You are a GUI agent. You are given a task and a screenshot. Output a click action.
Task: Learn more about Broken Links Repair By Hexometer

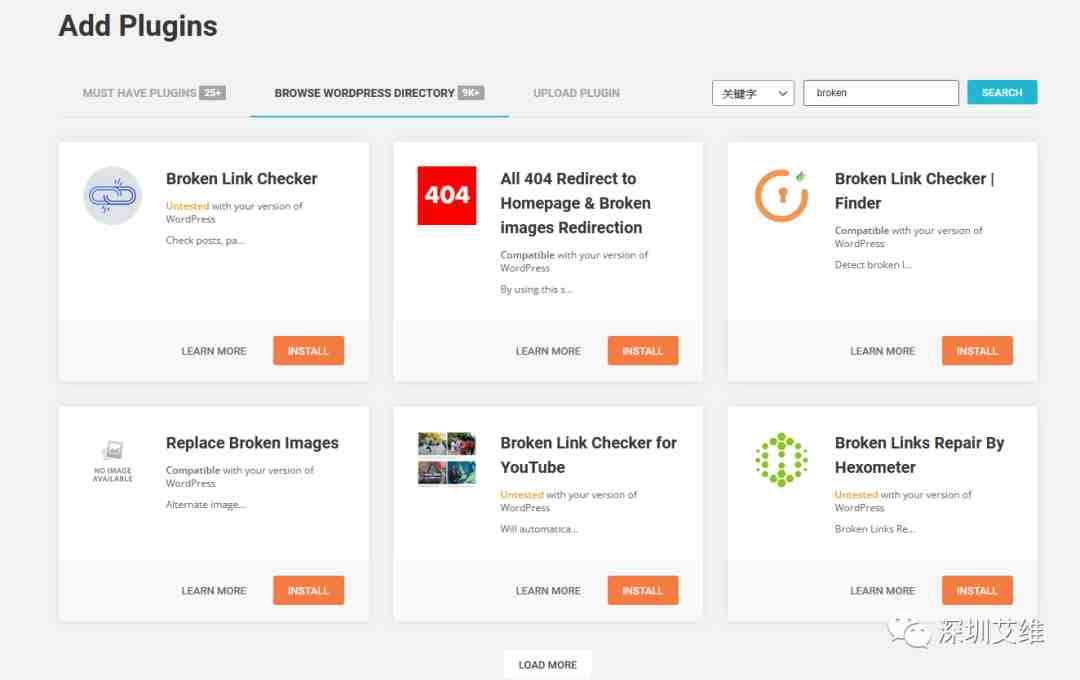[882, 591]
